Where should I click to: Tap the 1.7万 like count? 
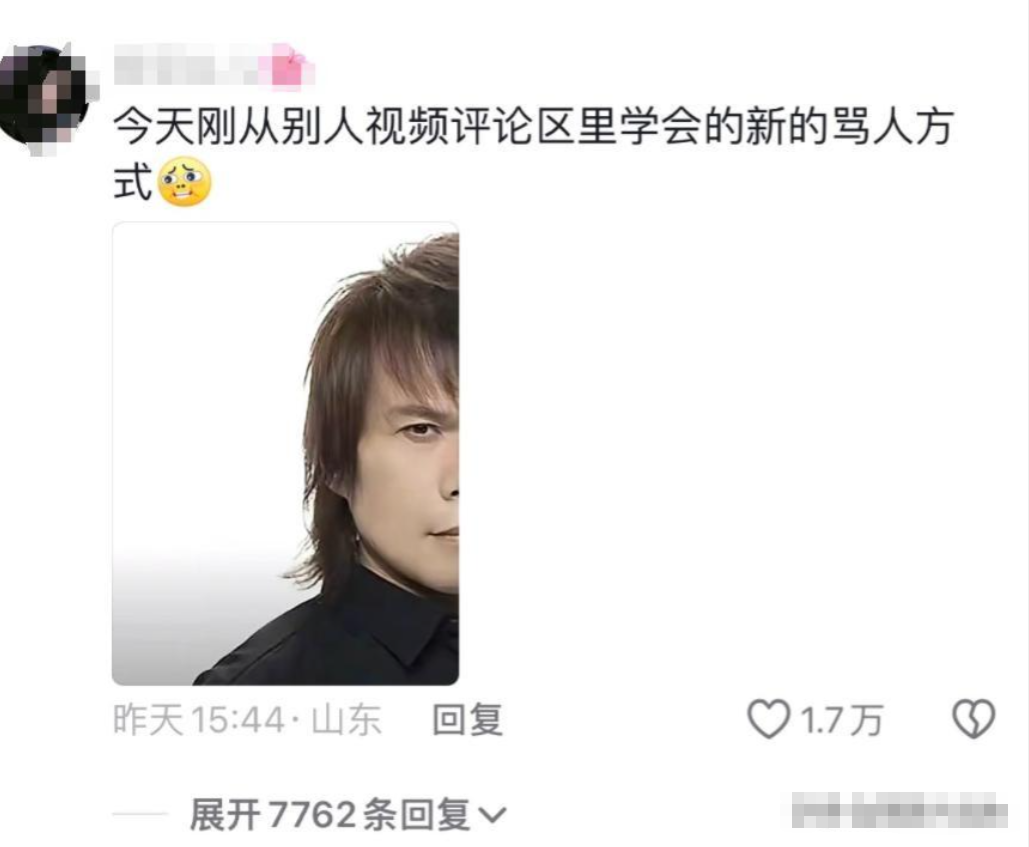pos(841,720)
